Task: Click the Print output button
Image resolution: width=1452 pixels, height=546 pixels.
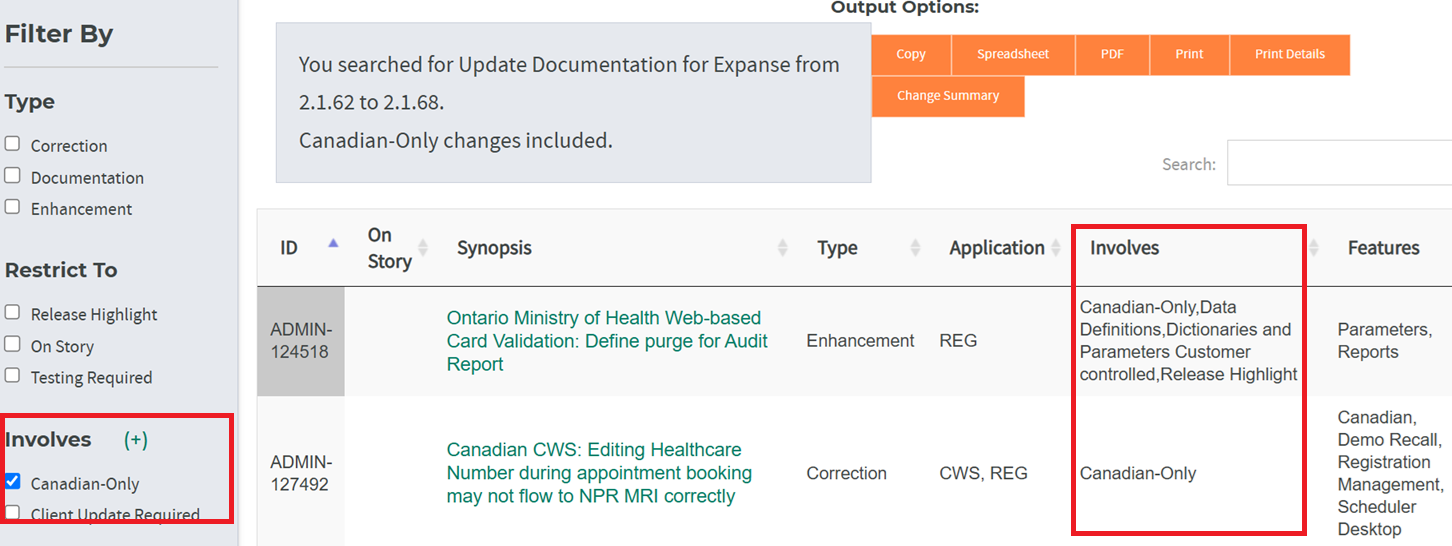Action: coord(1189,55)
